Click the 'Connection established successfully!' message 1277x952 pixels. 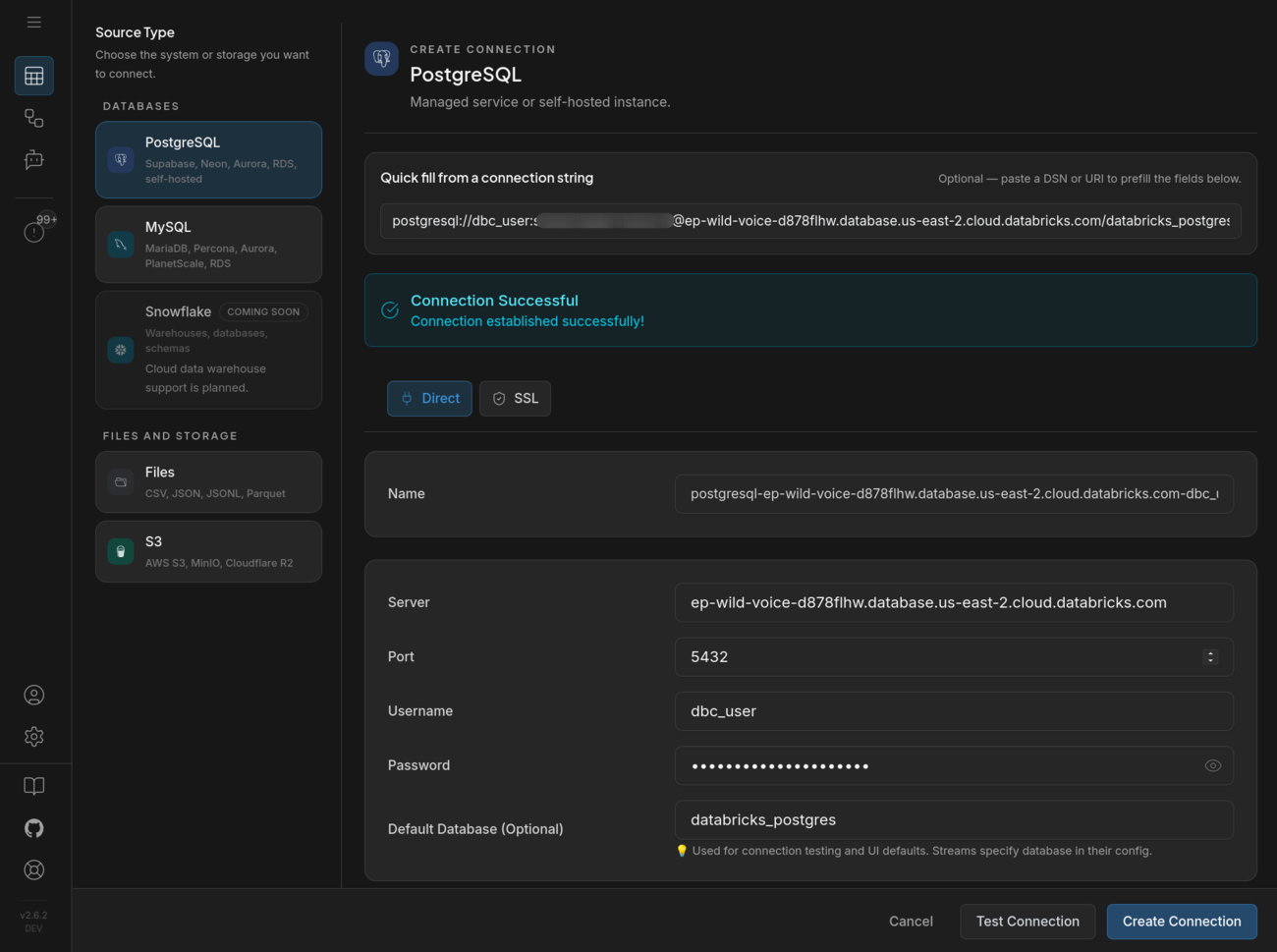pos(527,321)
